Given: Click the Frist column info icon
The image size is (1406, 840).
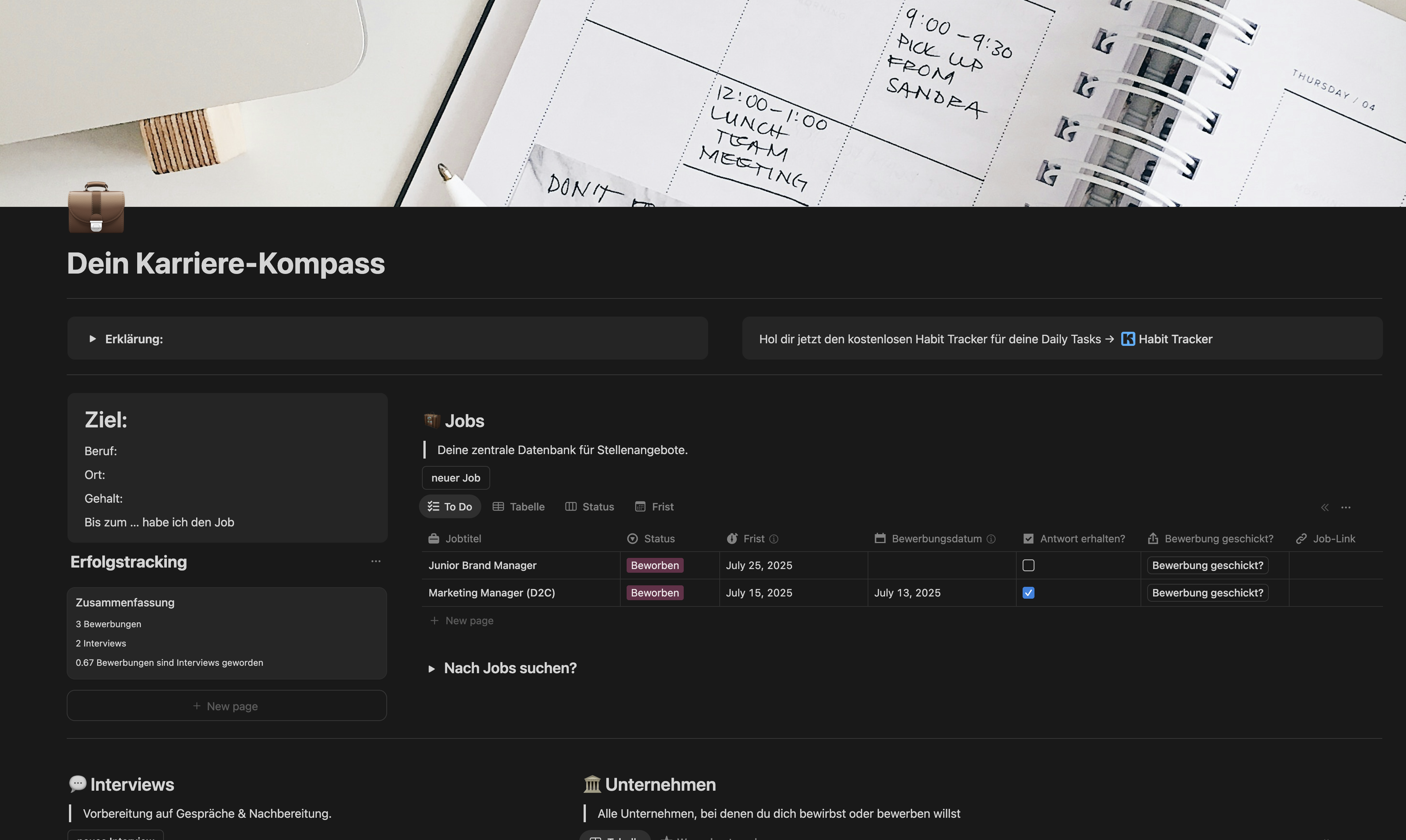Looking at the screenshot, I should coord(774,539).
